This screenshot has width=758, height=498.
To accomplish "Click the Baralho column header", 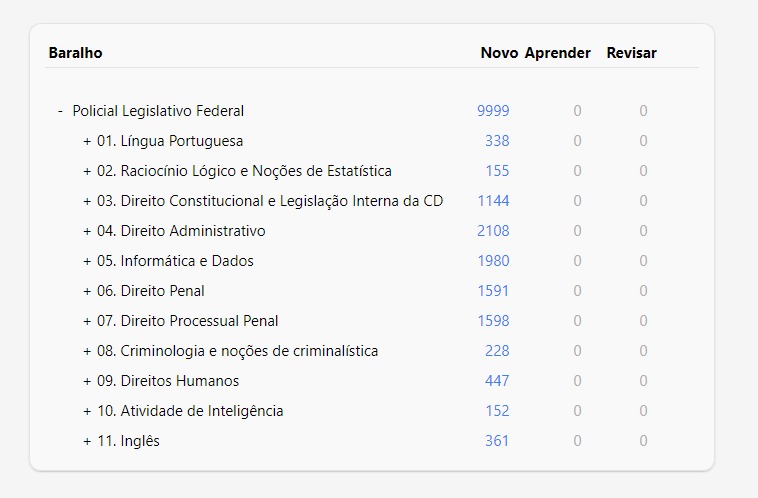I will coord(75,53).
